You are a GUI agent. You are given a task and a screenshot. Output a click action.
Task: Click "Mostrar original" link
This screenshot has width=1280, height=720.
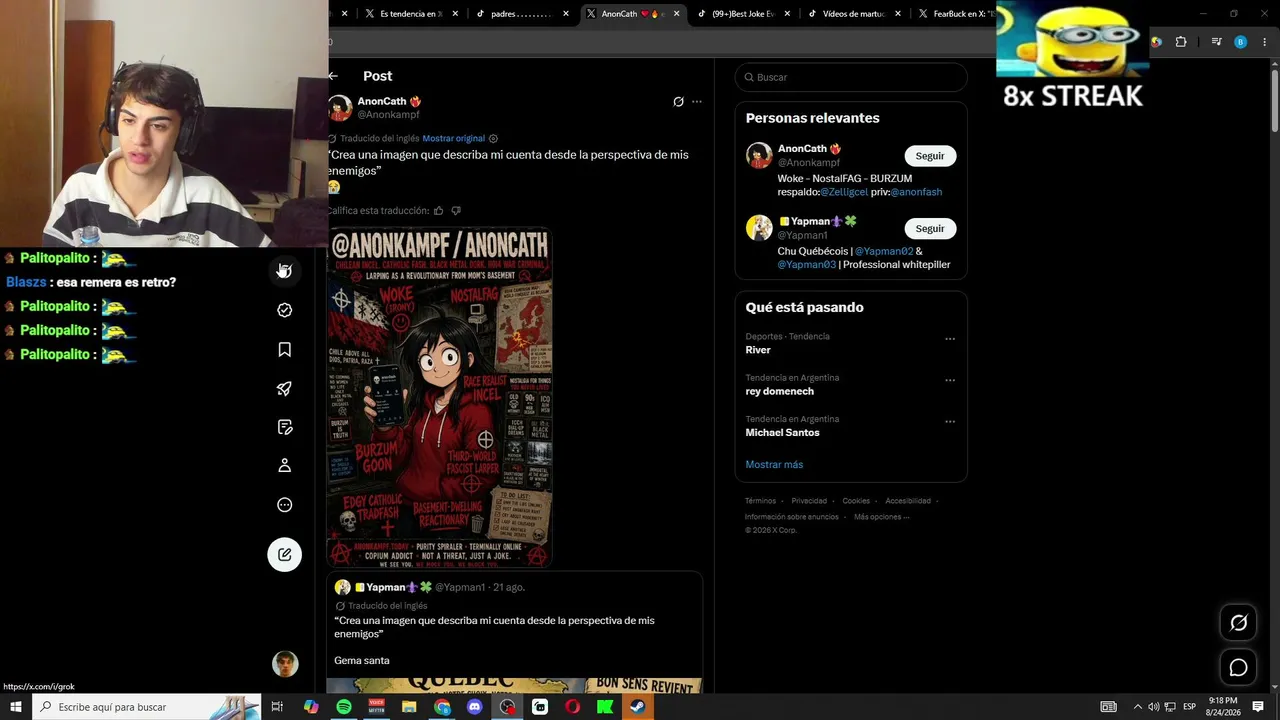453,139
